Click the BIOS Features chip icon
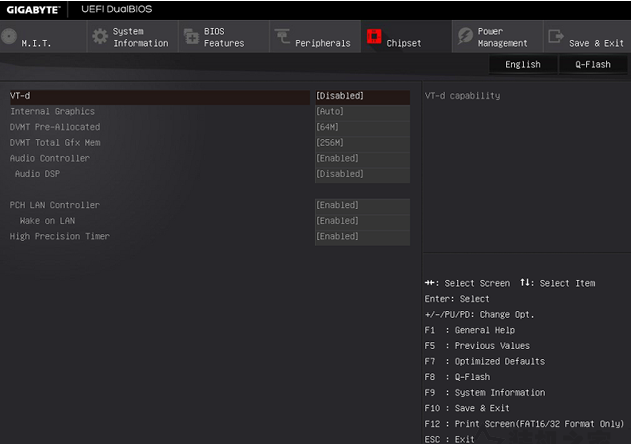This screenshot has width=631, height=445. [x=191, y=37]
